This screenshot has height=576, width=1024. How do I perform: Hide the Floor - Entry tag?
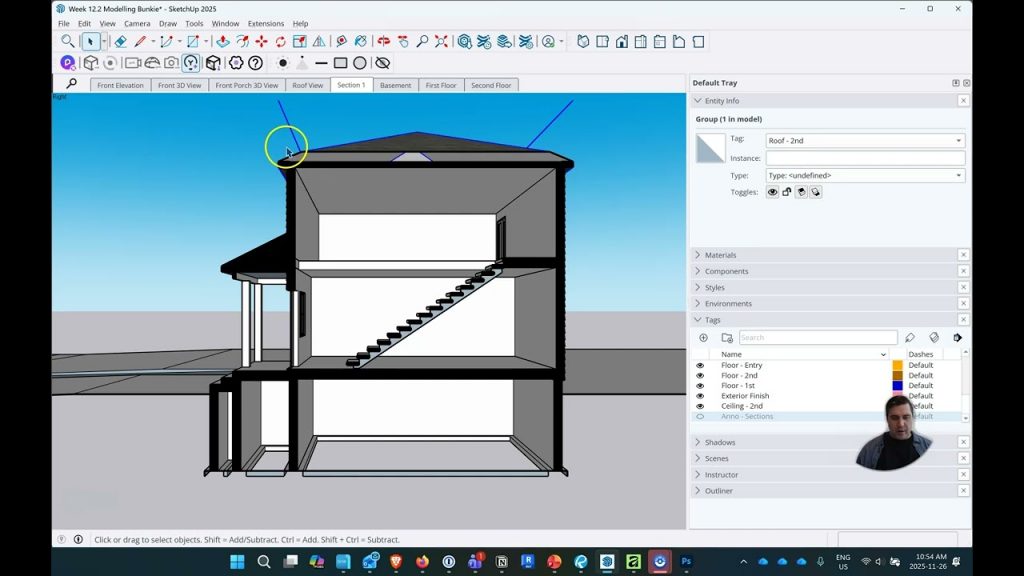[x=700, y=366]
